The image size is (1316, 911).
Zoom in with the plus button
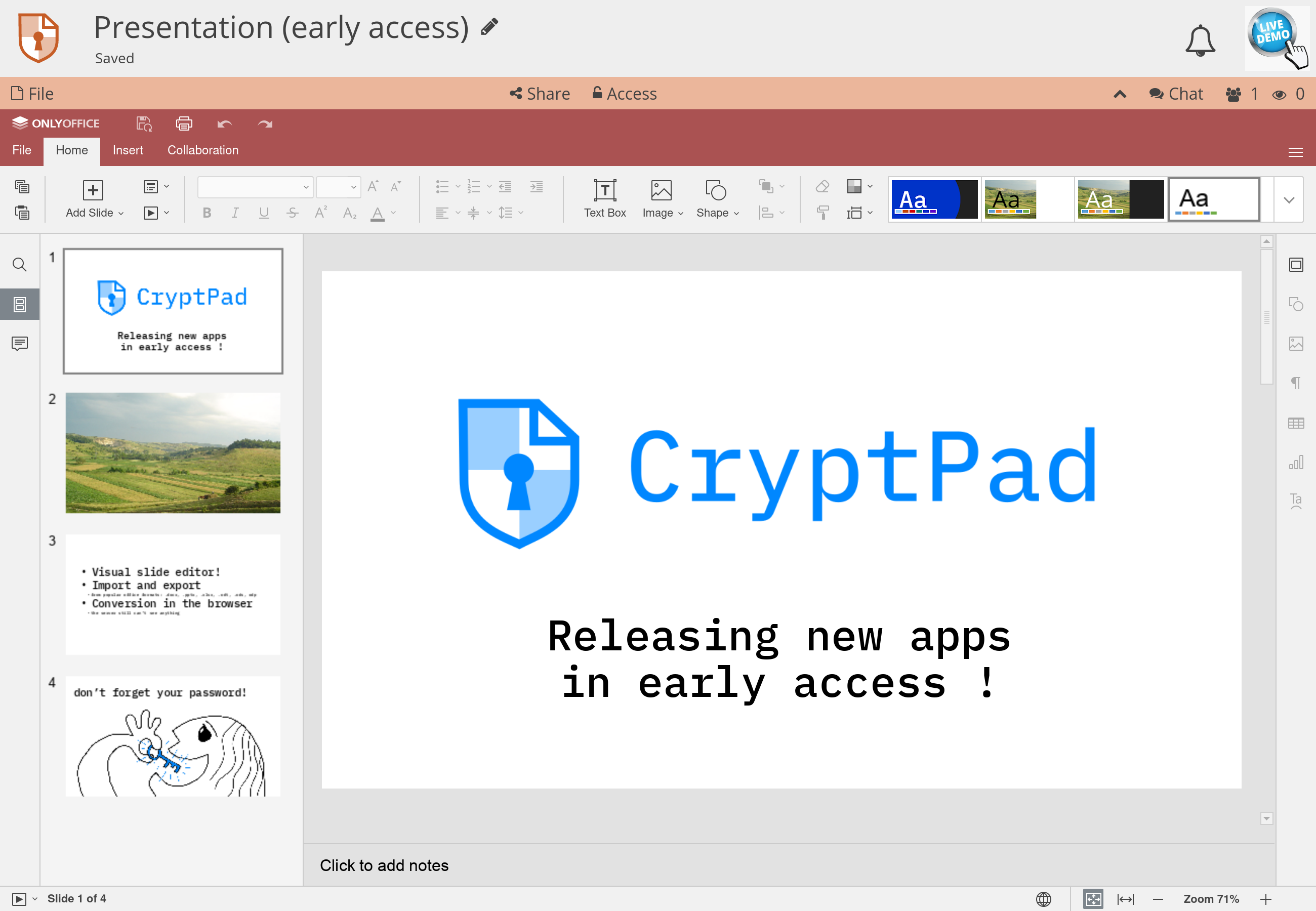[x=1266, y=899]
